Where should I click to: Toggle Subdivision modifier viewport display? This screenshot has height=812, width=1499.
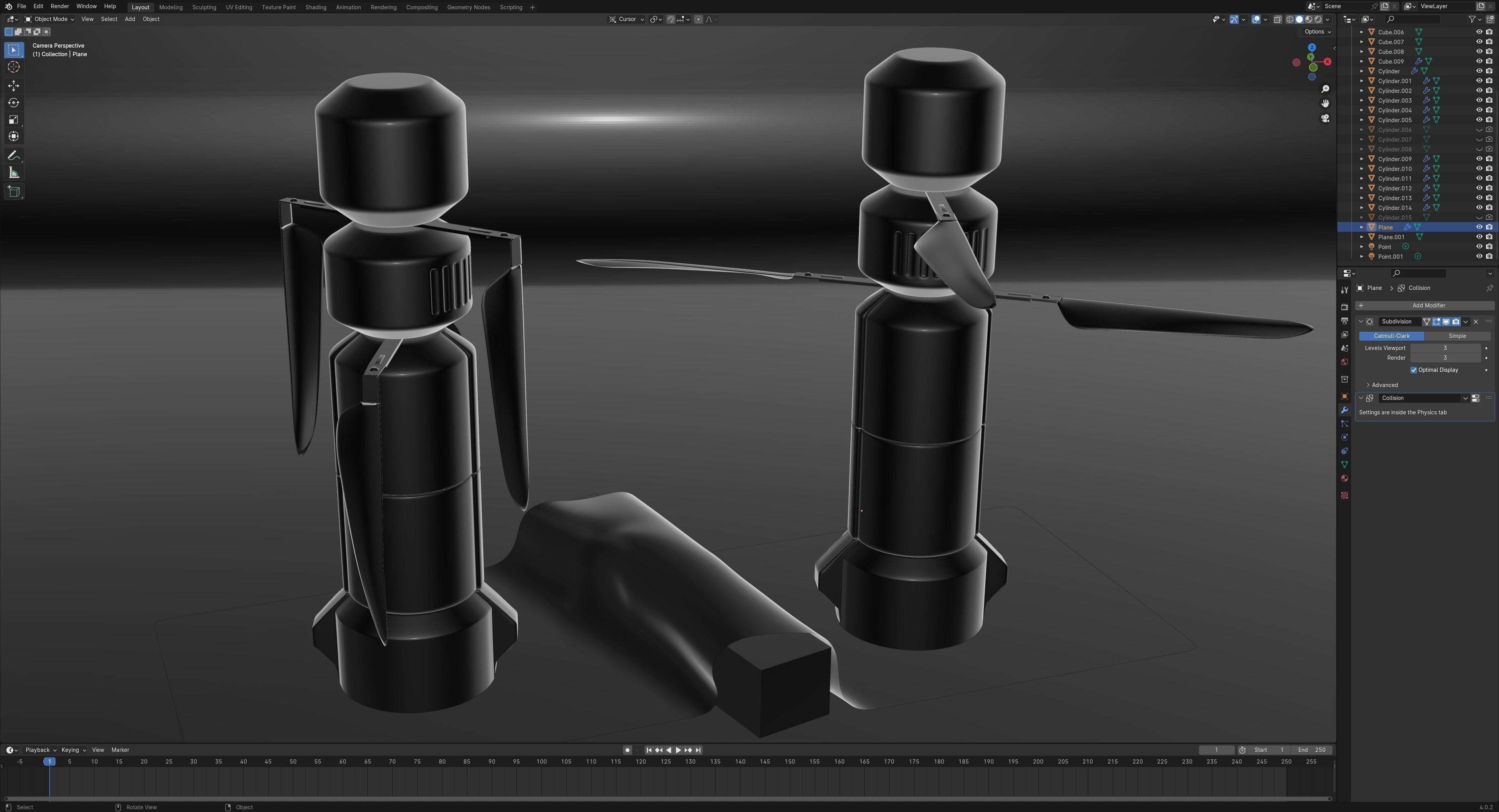pos(1446,322)
